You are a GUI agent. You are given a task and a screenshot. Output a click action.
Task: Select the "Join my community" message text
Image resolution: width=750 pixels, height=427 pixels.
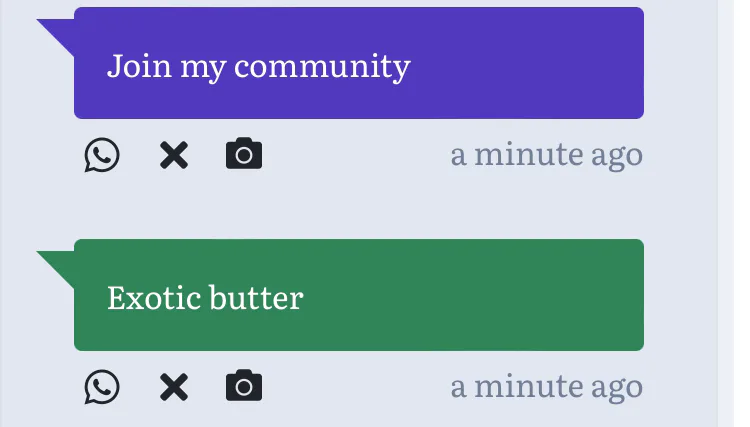point(258,67)
